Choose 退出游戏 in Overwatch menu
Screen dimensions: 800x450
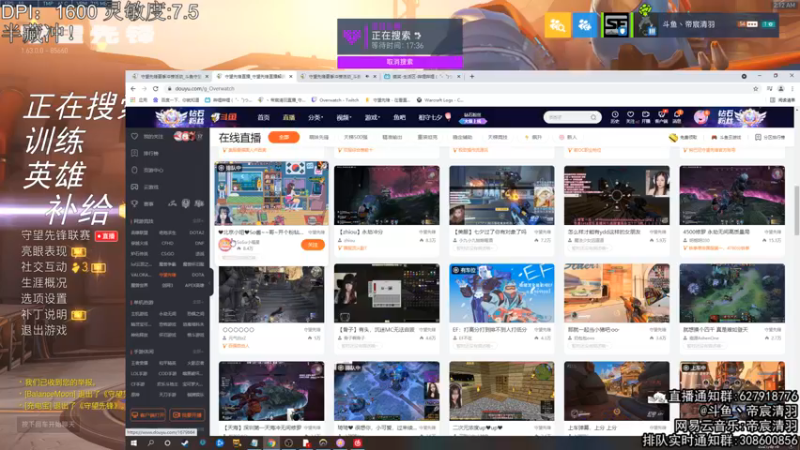click(44, 330)
